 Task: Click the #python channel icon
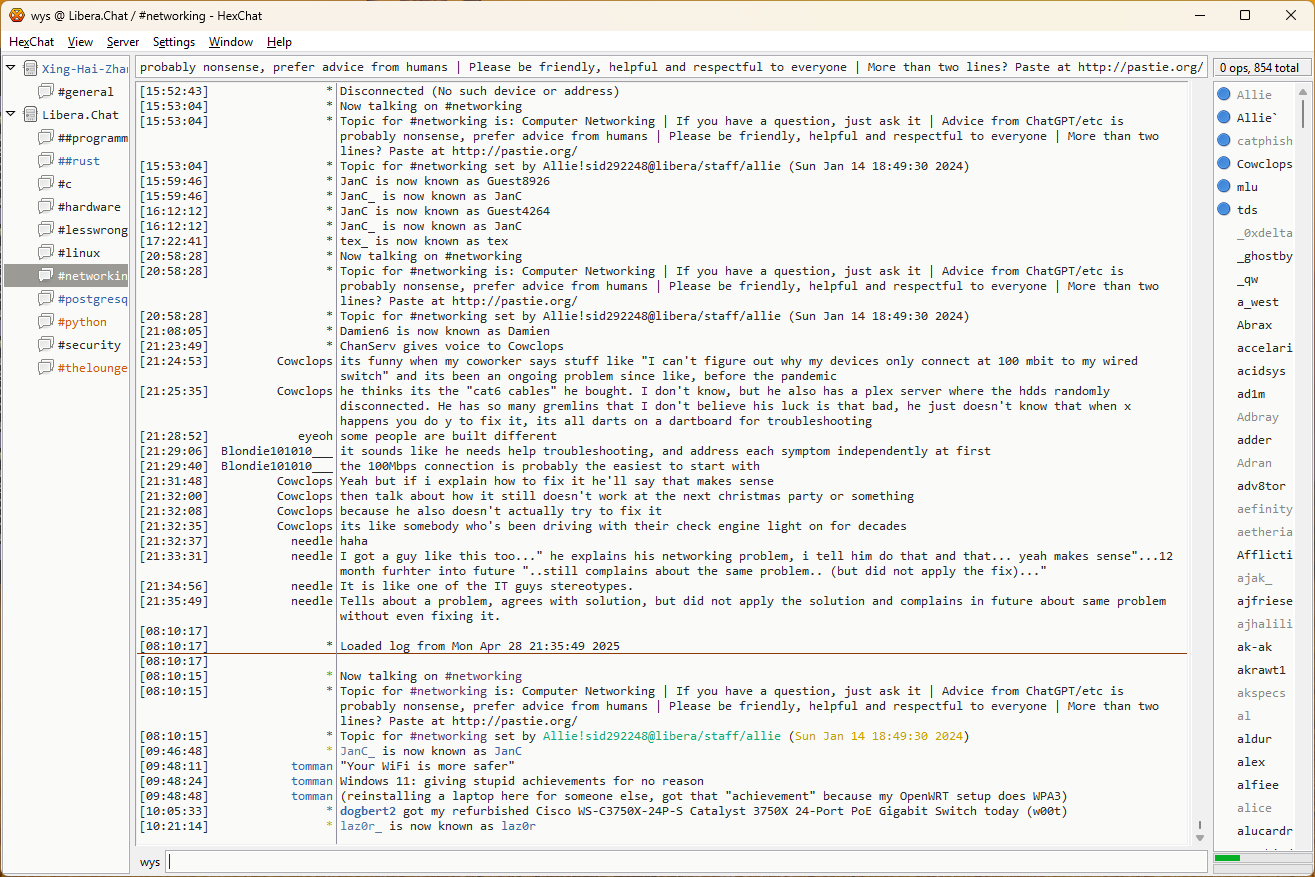click(45, 322)
